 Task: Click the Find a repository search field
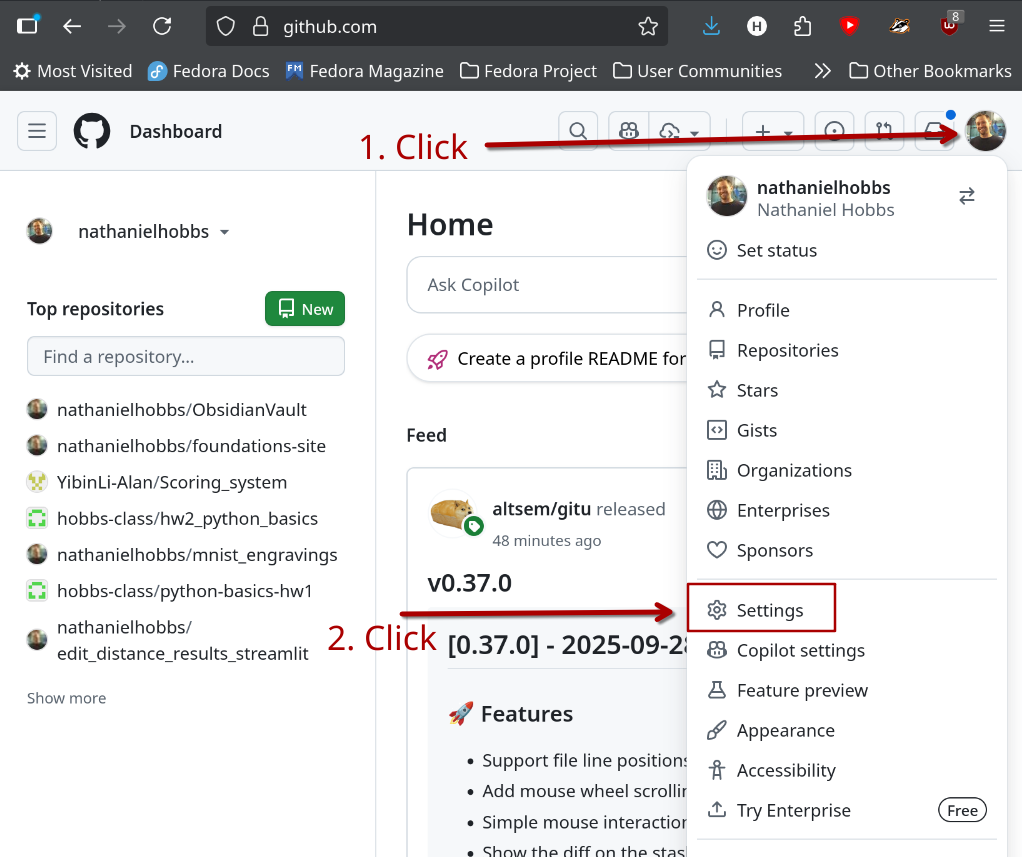point(186,357)
